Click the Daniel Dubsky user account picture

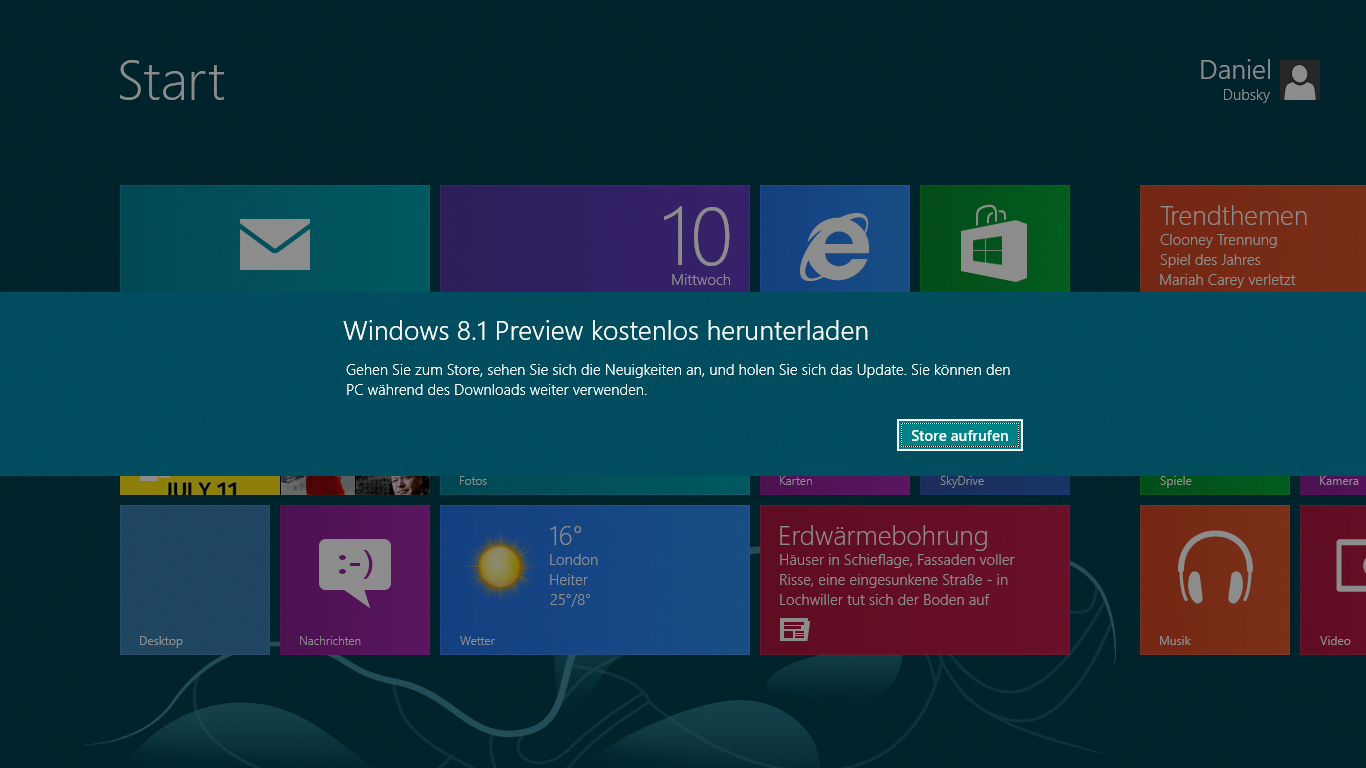click(x=1300, y=80)
